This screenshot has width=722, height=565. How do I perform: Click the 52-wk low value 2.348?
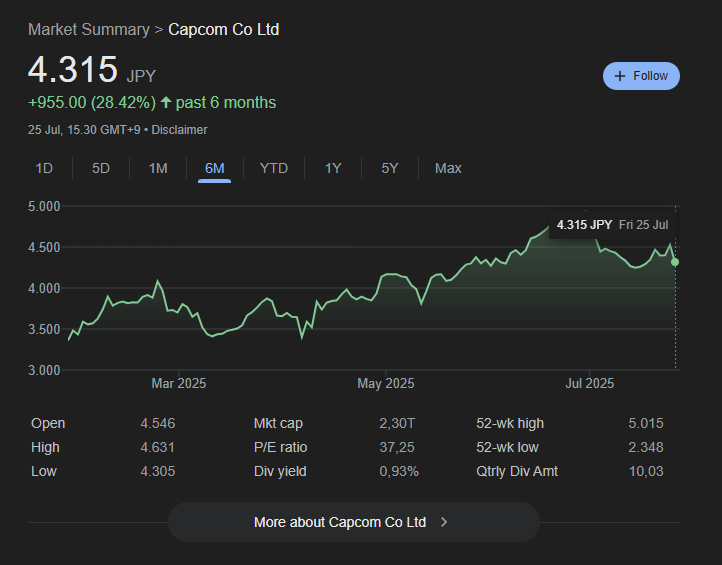(646, 447)
